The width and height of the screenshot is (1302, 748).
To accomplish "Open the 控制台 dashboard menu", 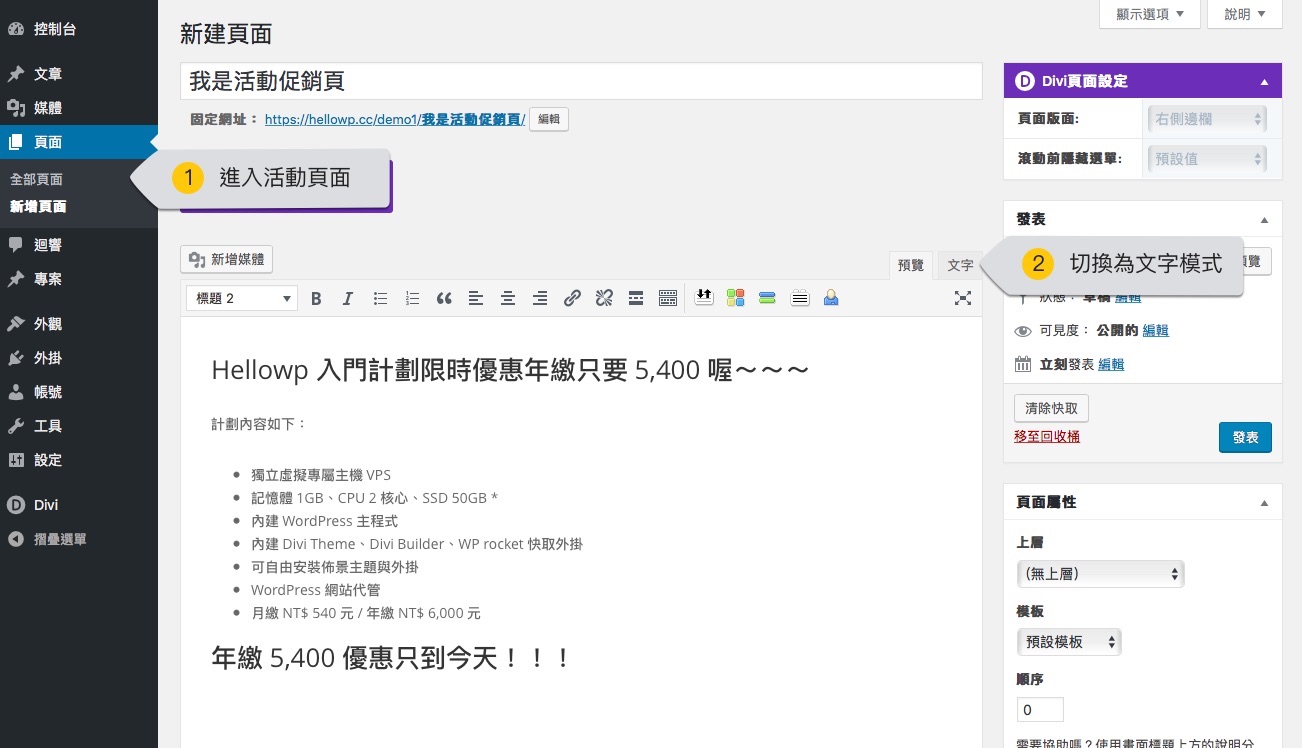I will 79,29.
